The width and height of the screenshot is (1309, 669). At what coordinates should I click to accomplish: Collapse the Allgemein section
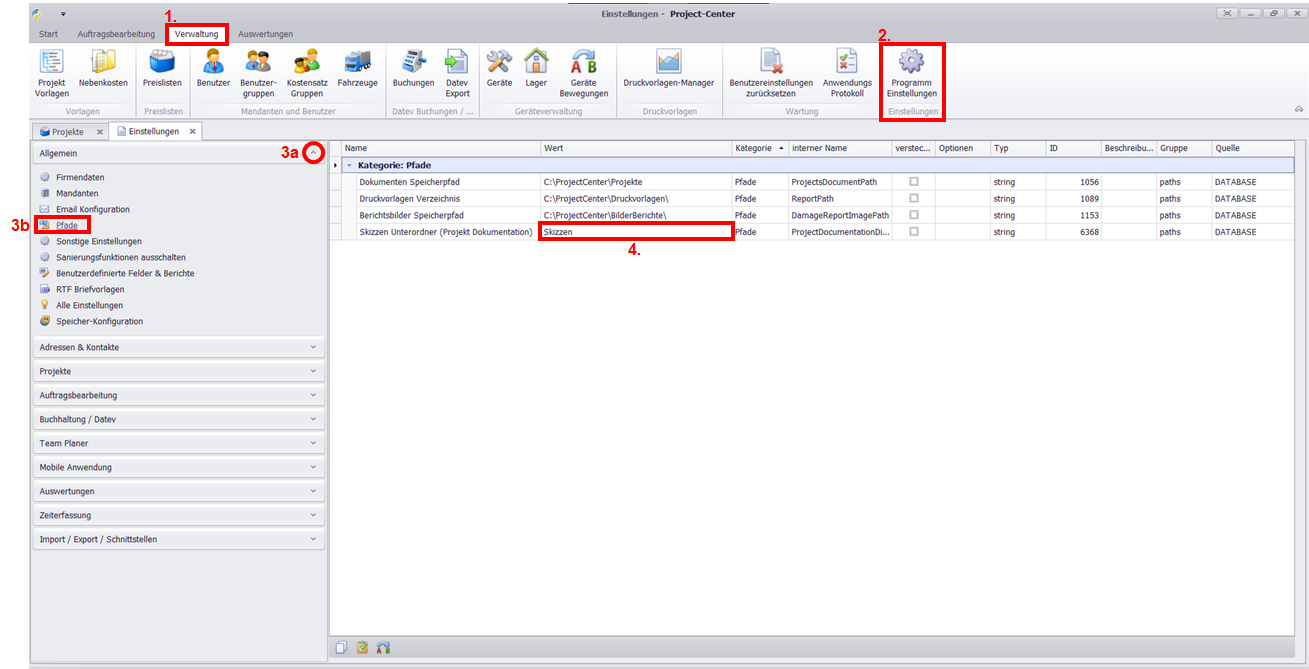point(313,153)
